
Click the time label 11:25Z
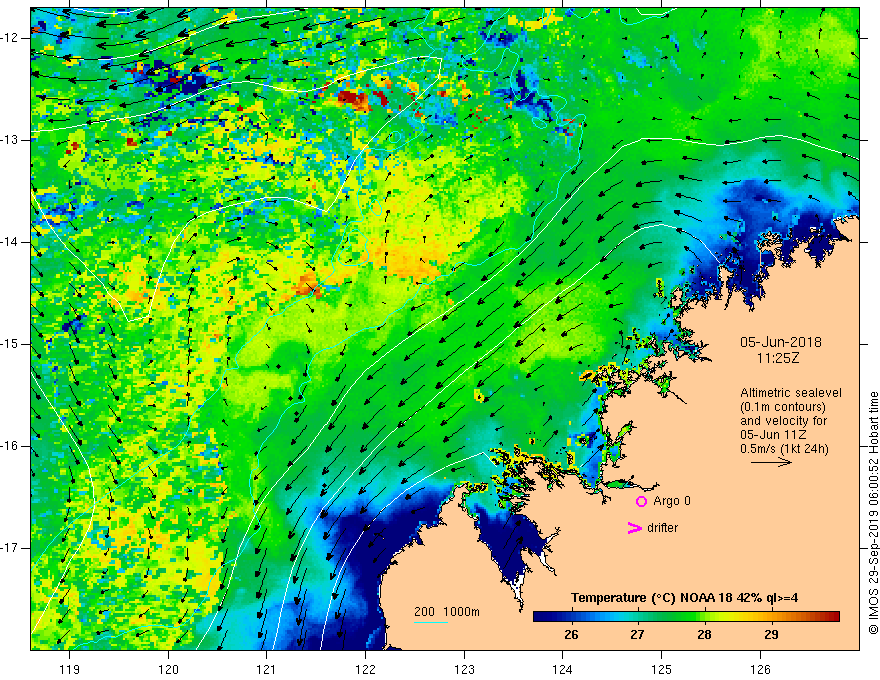tap(778, 357)
